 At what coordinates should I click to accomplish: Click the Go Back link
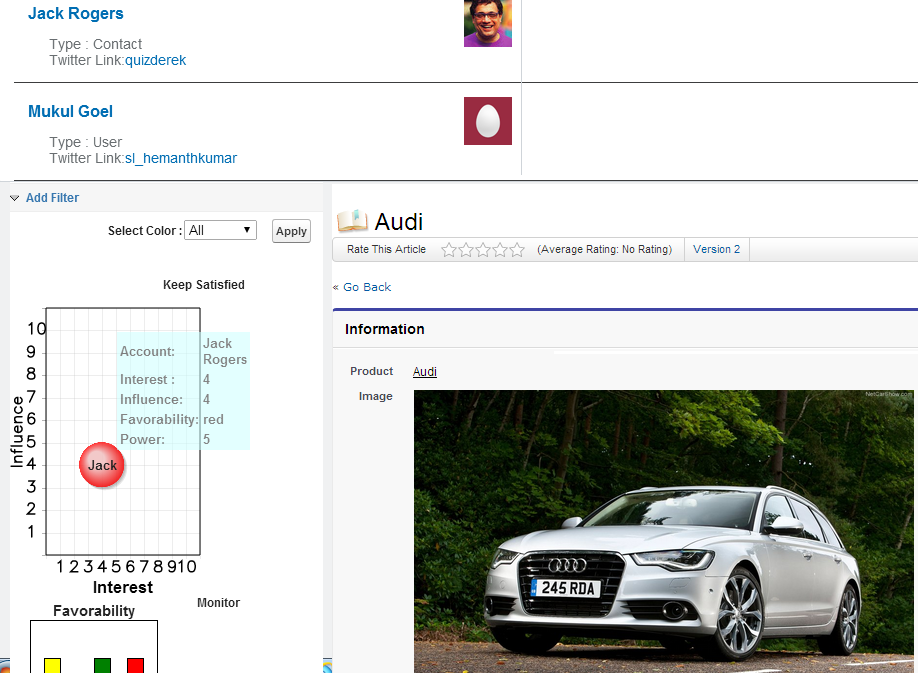(367, 287)
